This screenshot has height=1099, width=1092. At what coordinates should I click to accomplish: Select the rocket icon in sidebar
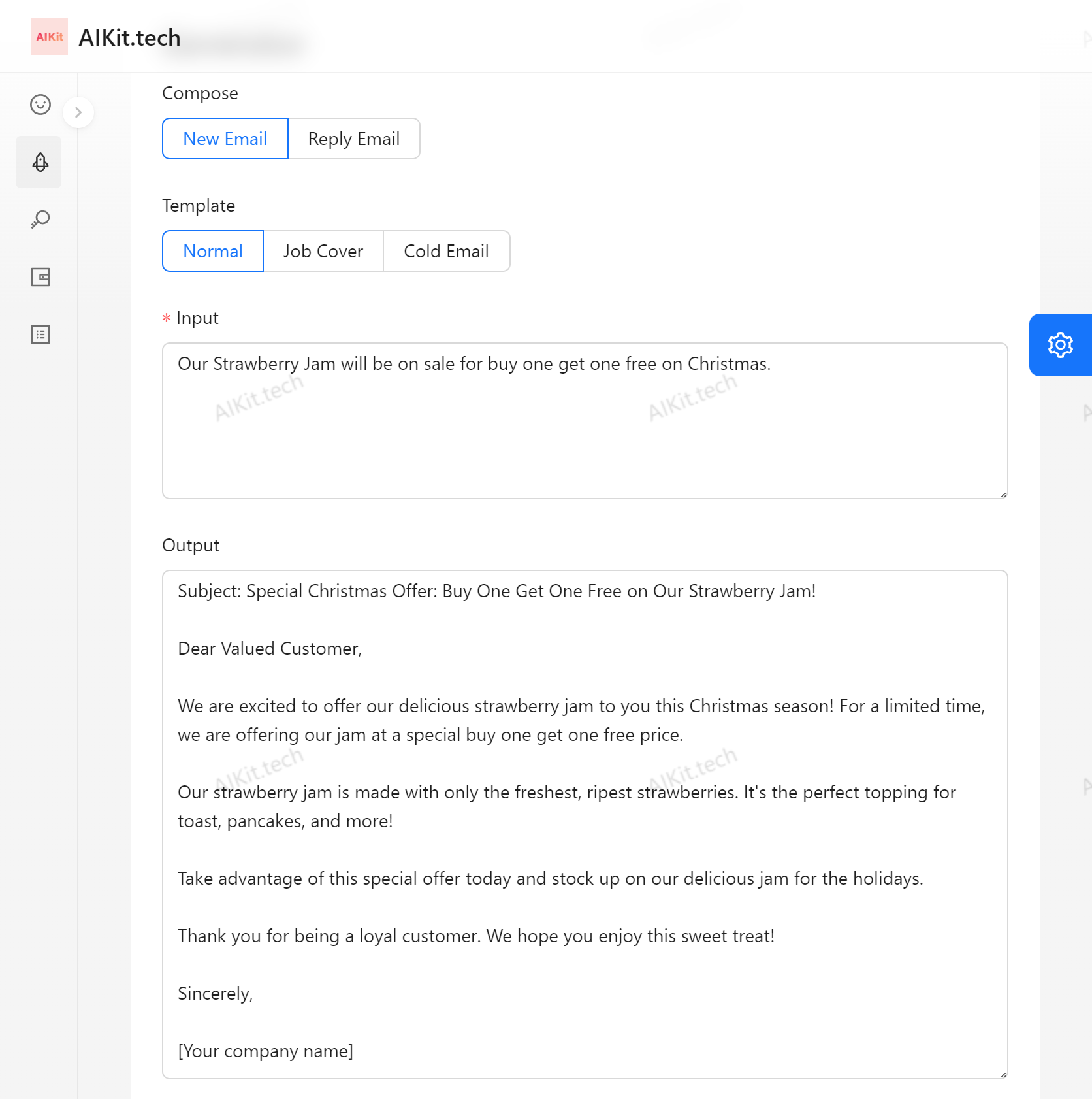tap(40, 162)
